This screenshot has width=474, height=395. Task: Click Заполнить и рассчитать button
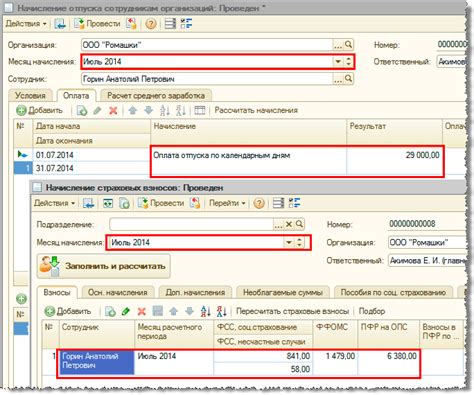click(104, 266)
